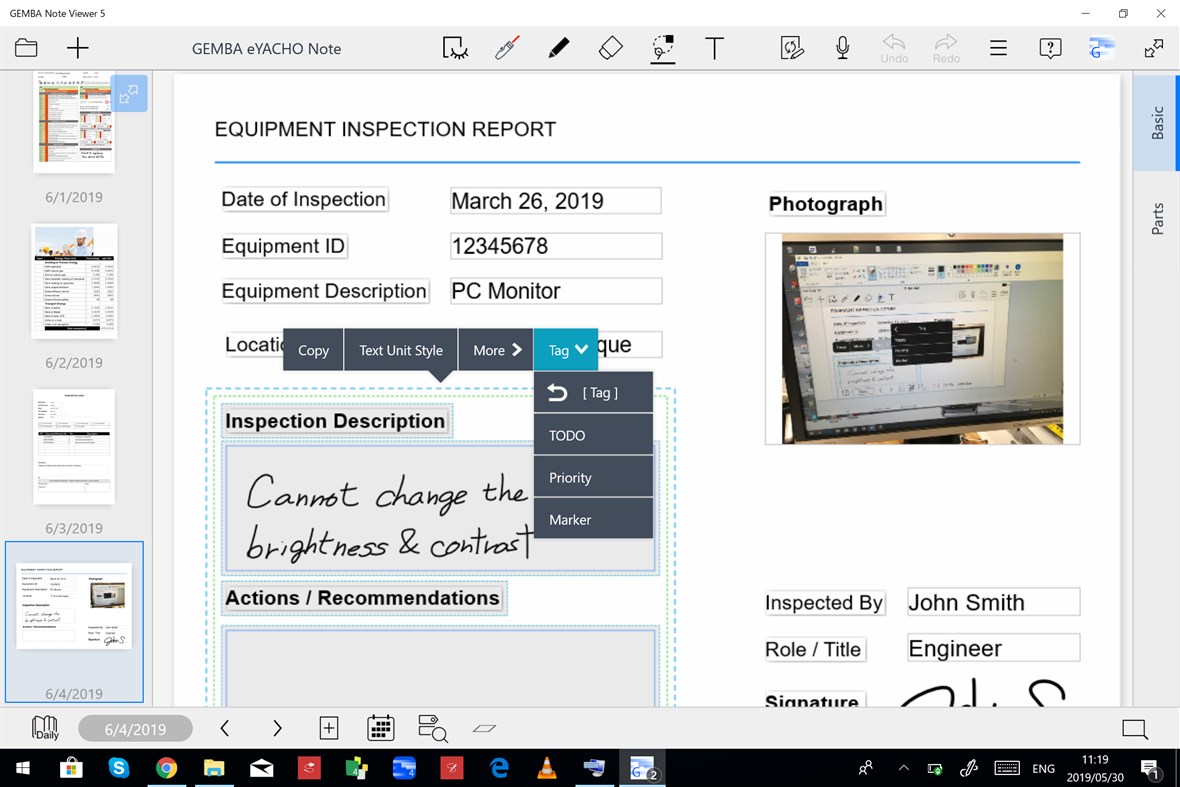
Task: Expand the page list panel
Action: point(128,92)
